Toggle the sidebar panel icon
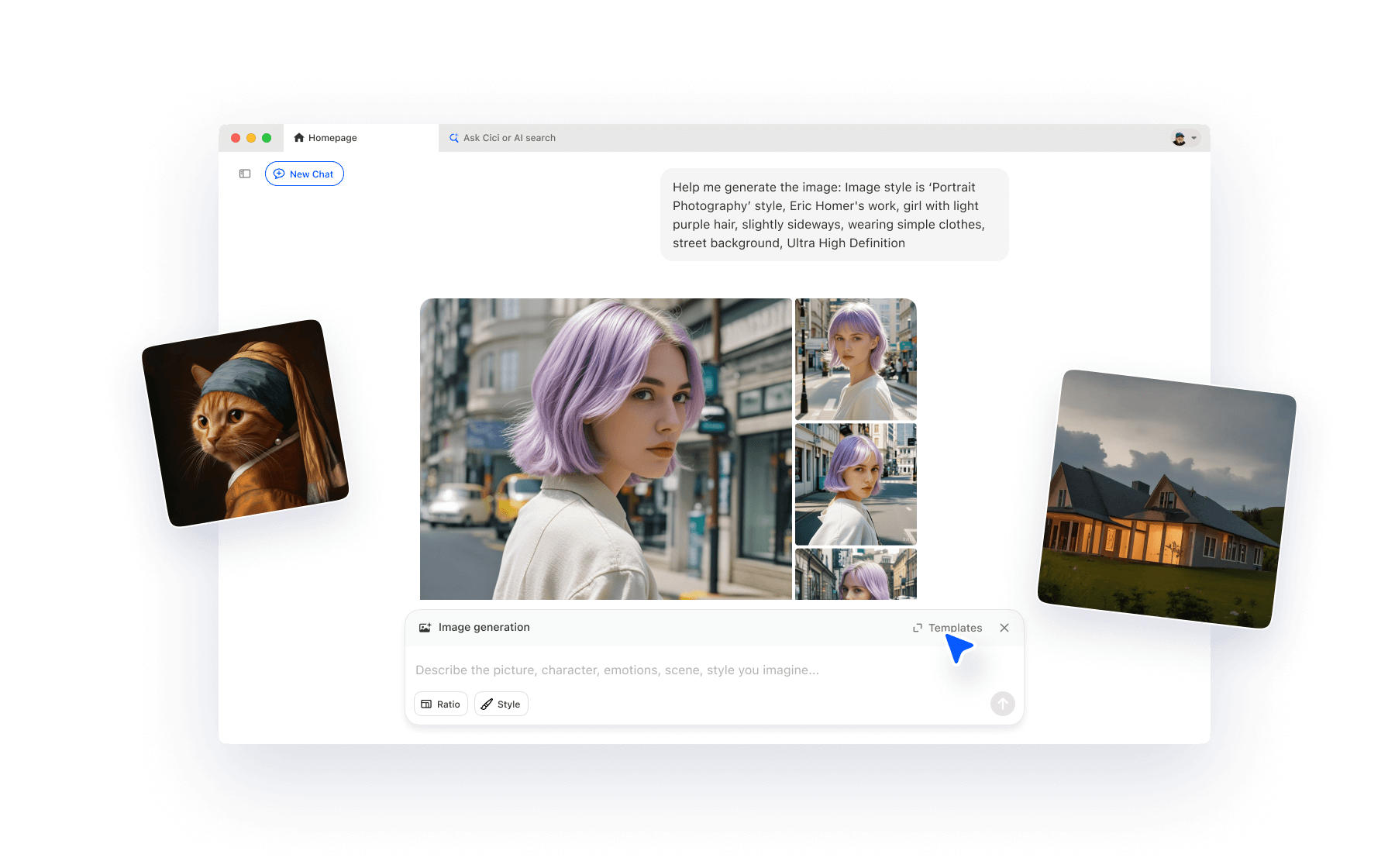The image size is (1395, 868). 245,174
